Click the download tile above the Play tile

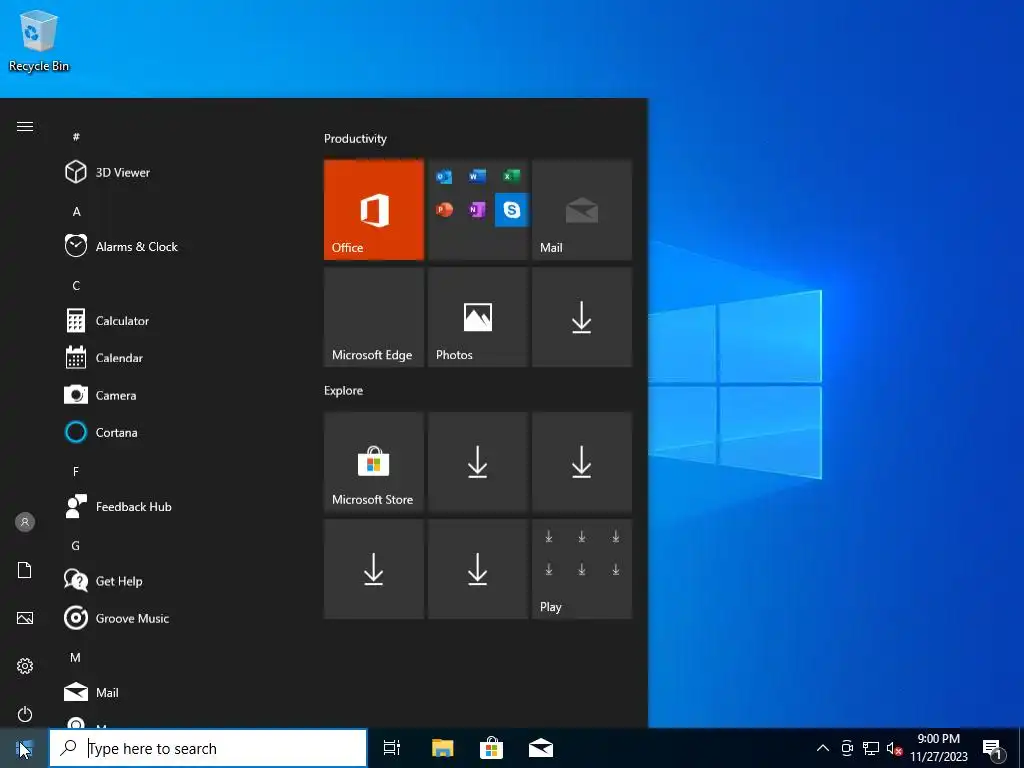[x=582, y=462]
